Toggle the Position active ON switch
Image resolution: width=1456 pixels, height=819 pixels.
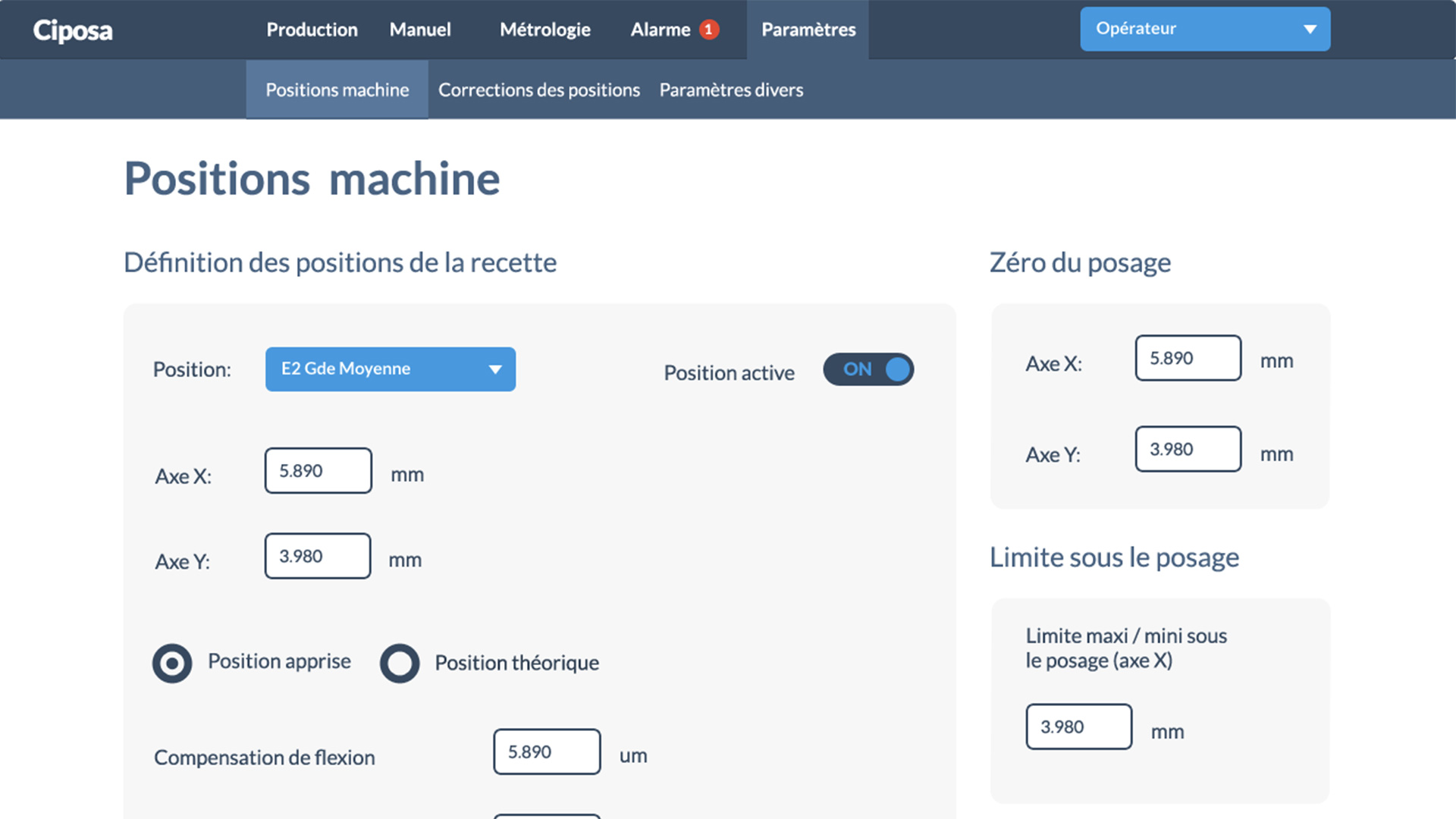tap(868, 369)
